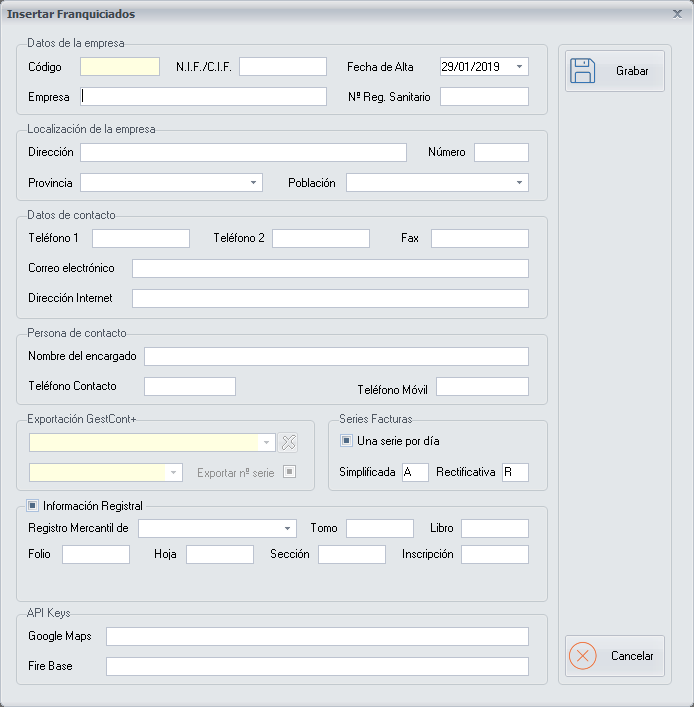Screen dimensions: 694x707
Task: Open the Registro Mercantil de dropdown
Action: click(288, 528)
